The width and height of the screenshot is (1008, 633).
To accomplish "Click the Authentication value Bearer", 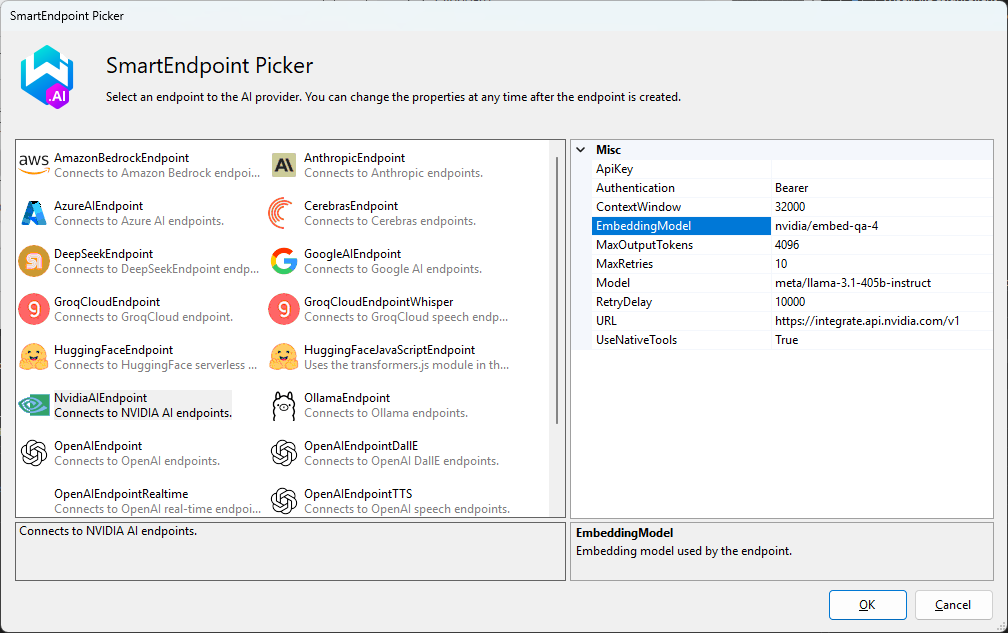I will pyautogui.click(x=881, y=188).
